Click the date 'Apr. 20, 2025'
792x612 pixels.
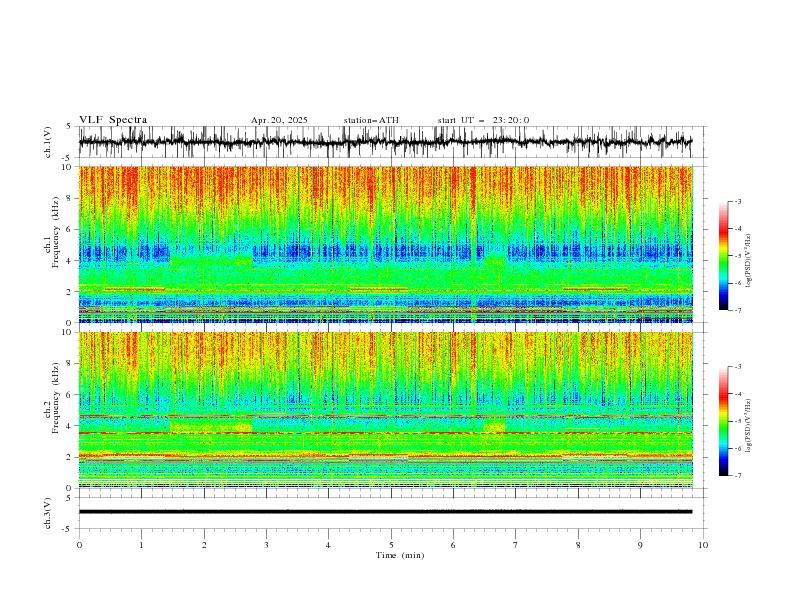pyautogui.click(x=279, y=120)
